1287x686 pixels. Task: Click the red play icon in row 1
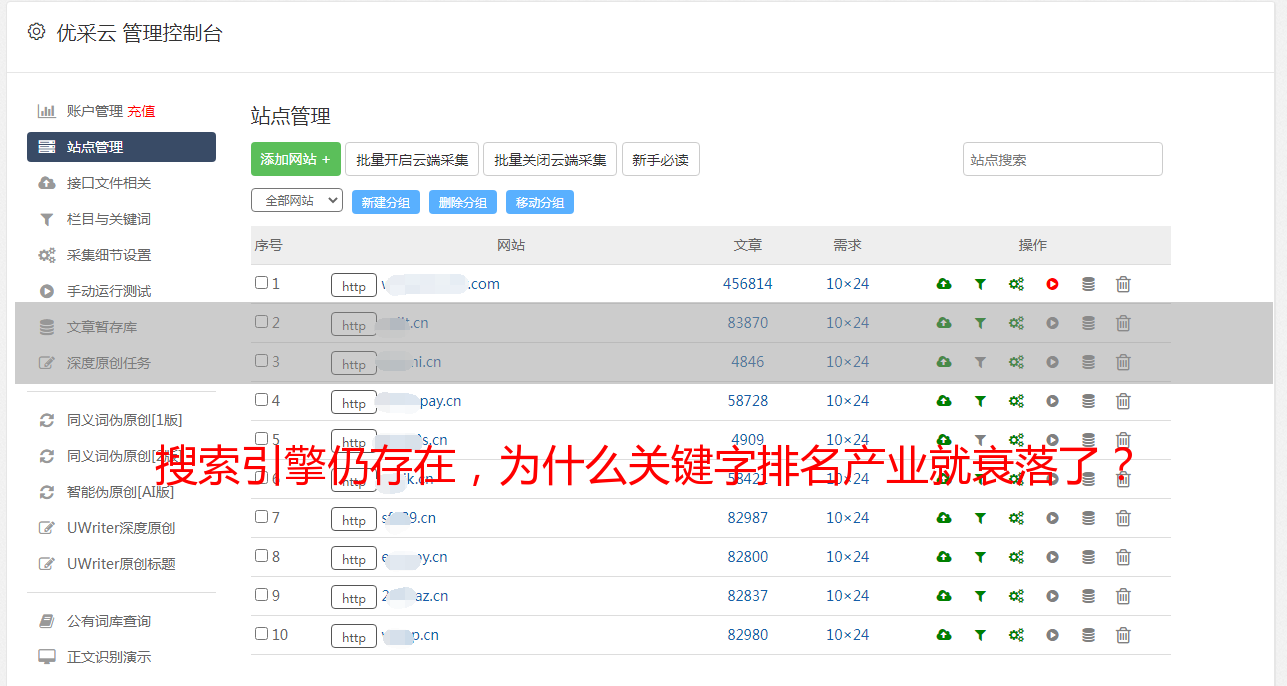point(1052,284)
